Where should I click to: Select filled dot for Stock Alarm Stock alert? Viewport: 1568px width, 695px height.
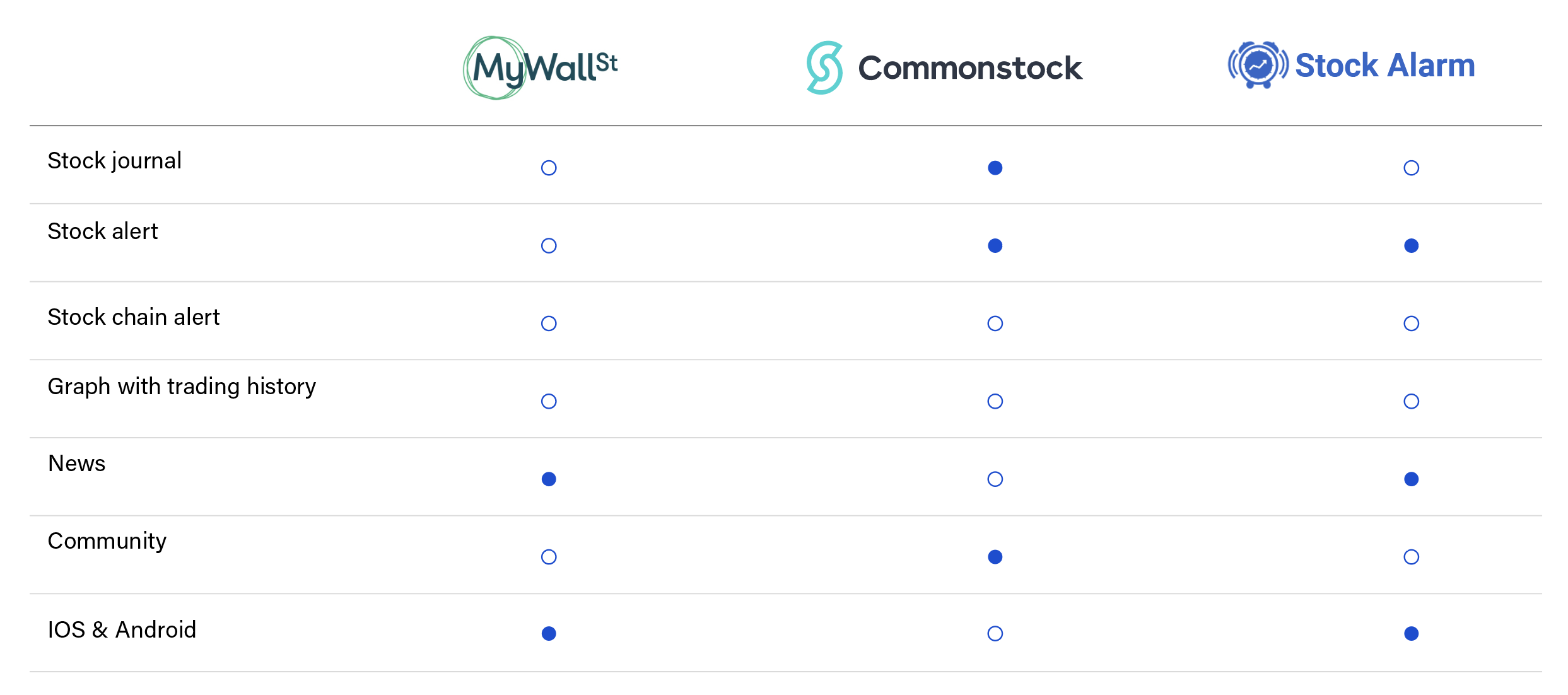pos(1412,245)
